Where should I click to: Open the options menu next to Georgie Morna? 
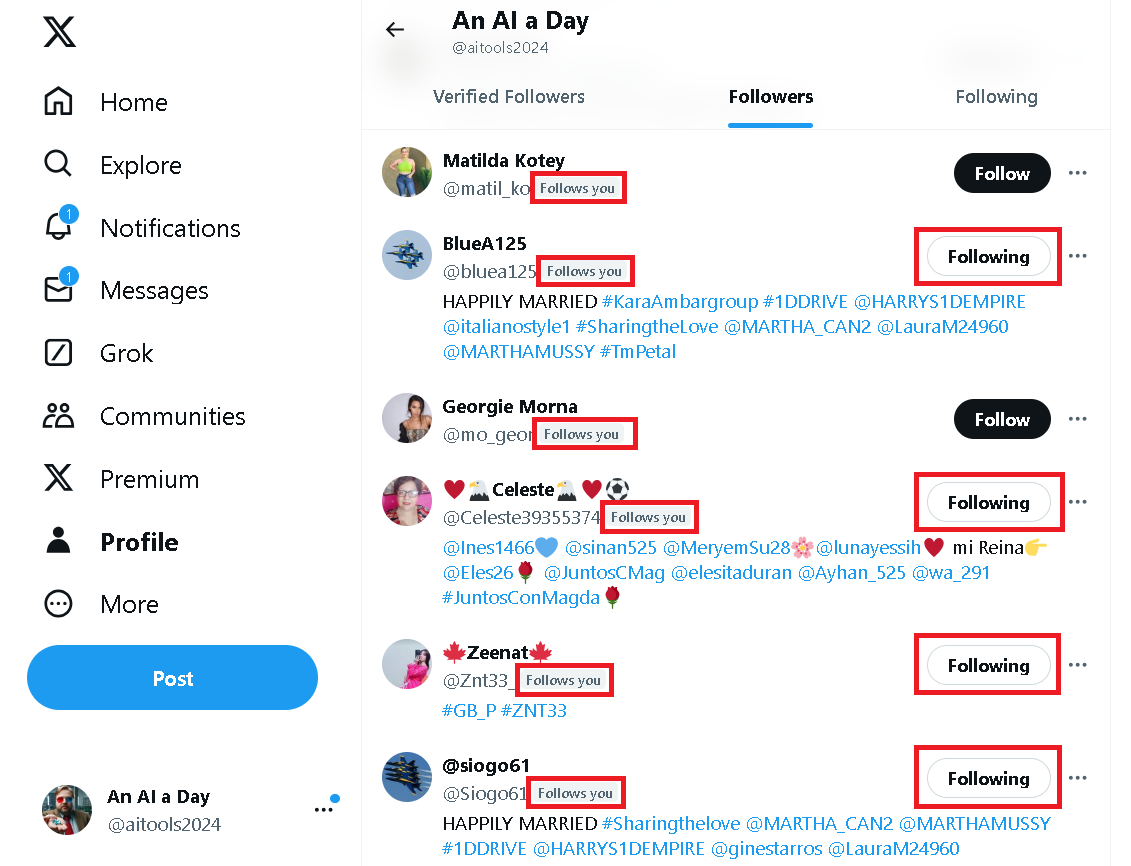coord(1077,419)
